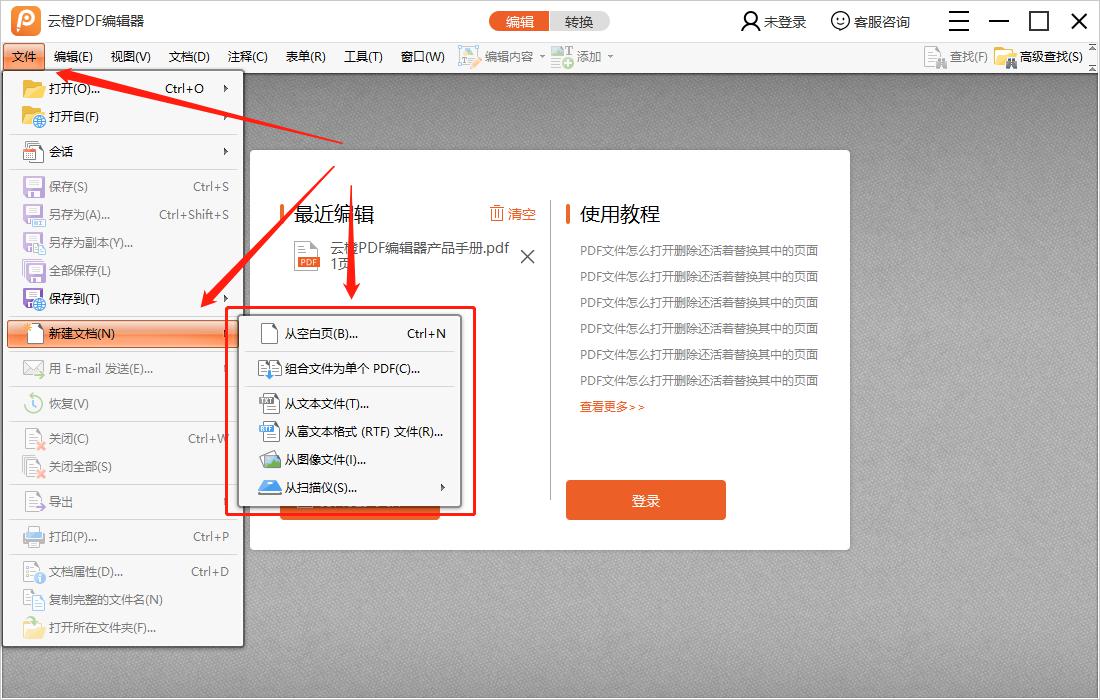The height and width of the screenshot is (700, 1100).
Task: Open the 视图(V) menu
Action: [128, 56]
